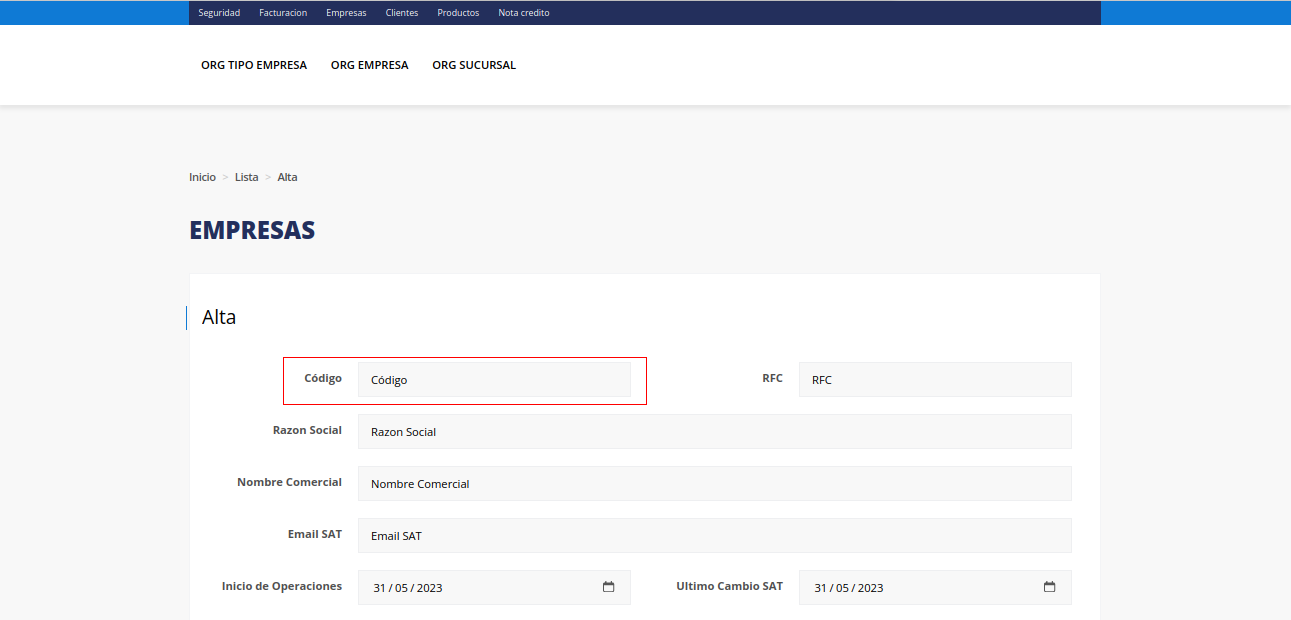Open the Facturacion menu
The width and height of the screenshot is (1291, 620).
pyautogui.click(x=283, y=13)
